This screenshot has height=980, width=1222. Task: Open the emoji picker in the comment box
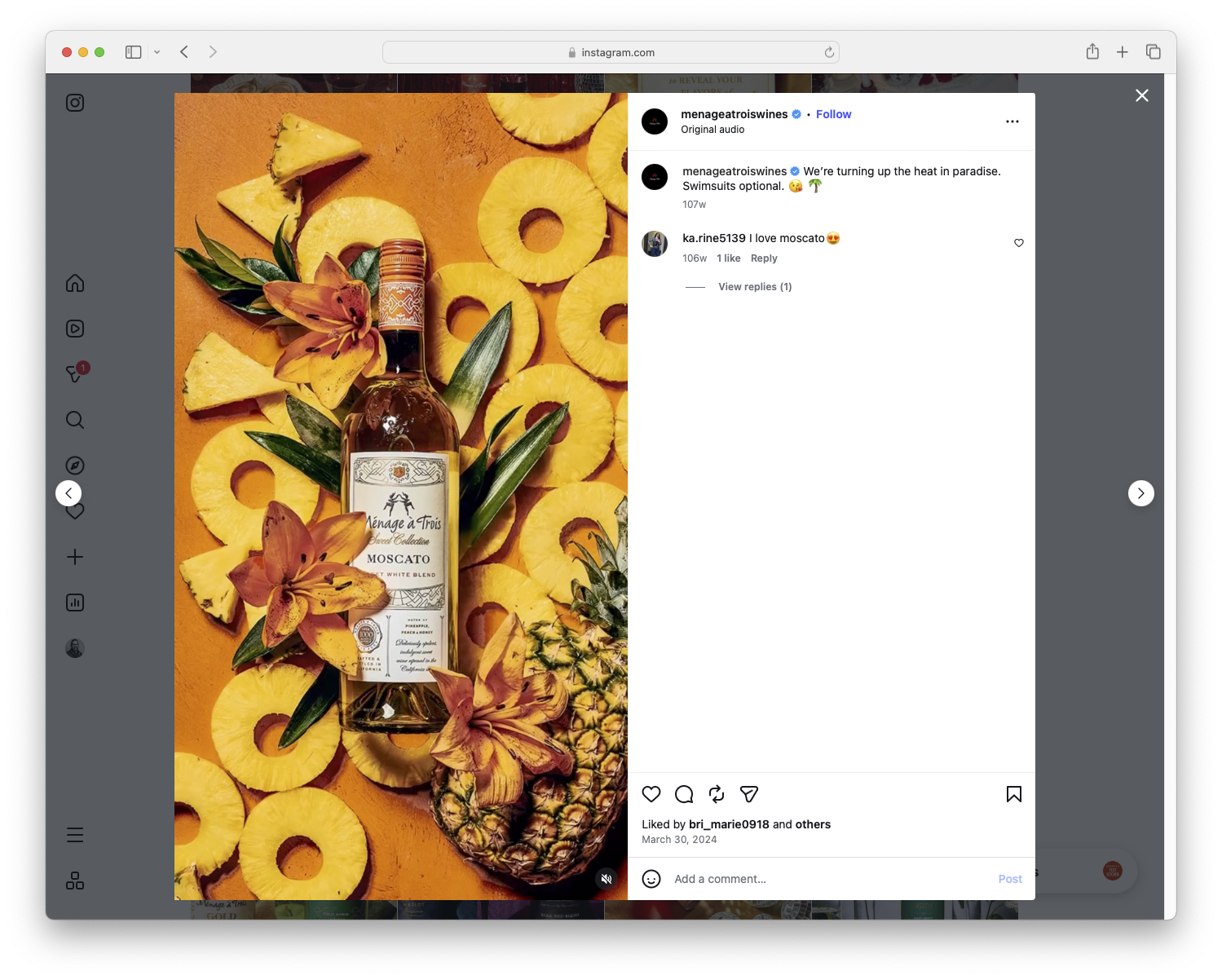pyautogui.click(x=651, y=879)
